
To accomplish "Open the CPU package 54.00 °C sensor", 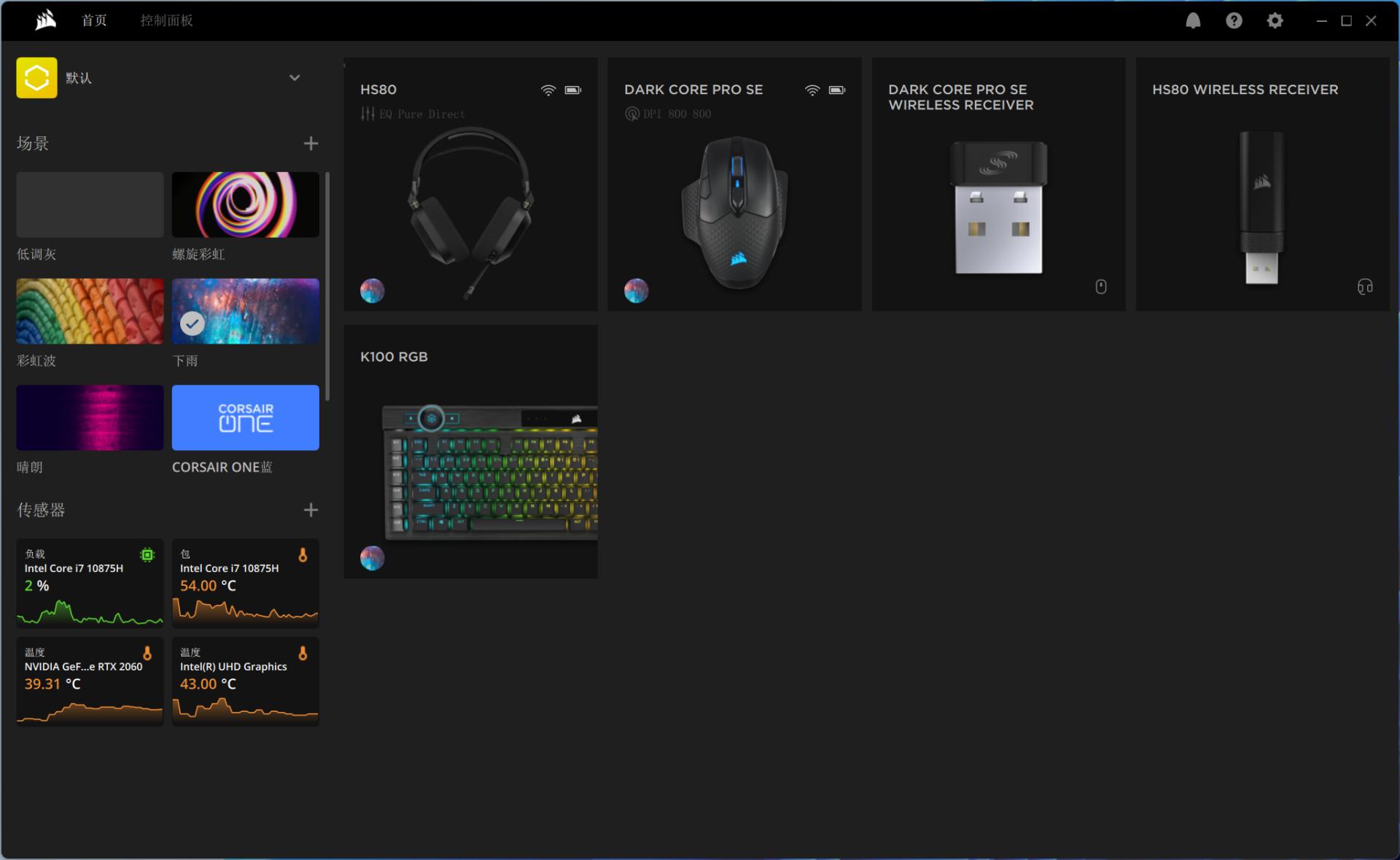I will 246,584.
